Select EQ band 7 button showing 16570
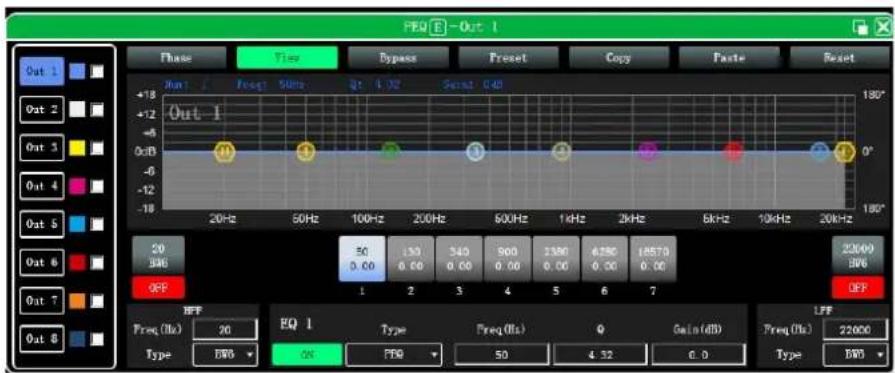The image size is (895, 373). coord(653,259)
